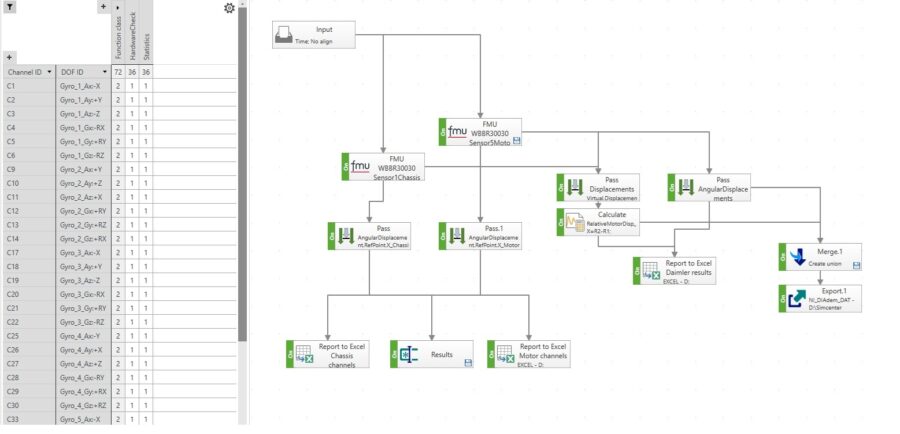This screenshot has width=900, height=434.
Task: Select Export.1 node title
Action: tap(833, 290)
